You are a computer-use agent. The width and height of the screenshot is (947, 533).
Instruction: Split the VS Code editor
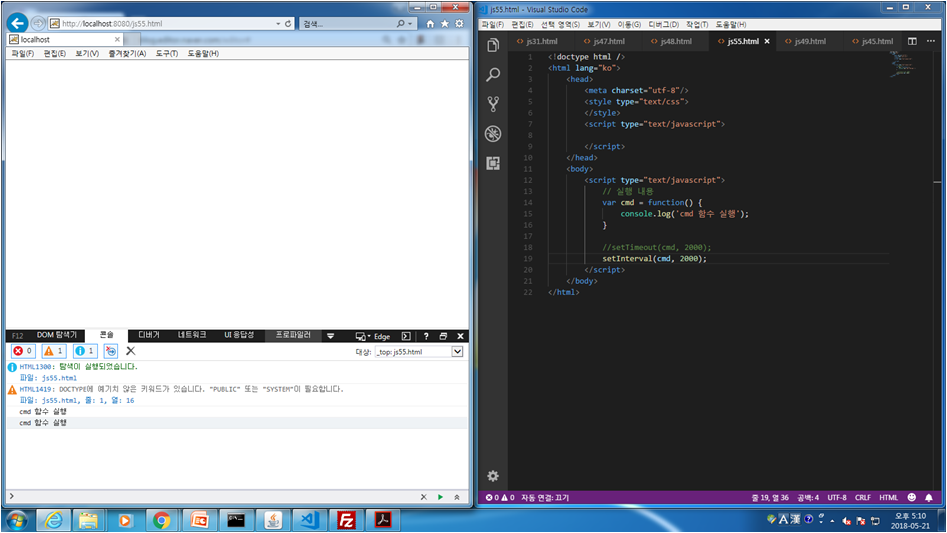click(x=912, y=41)
